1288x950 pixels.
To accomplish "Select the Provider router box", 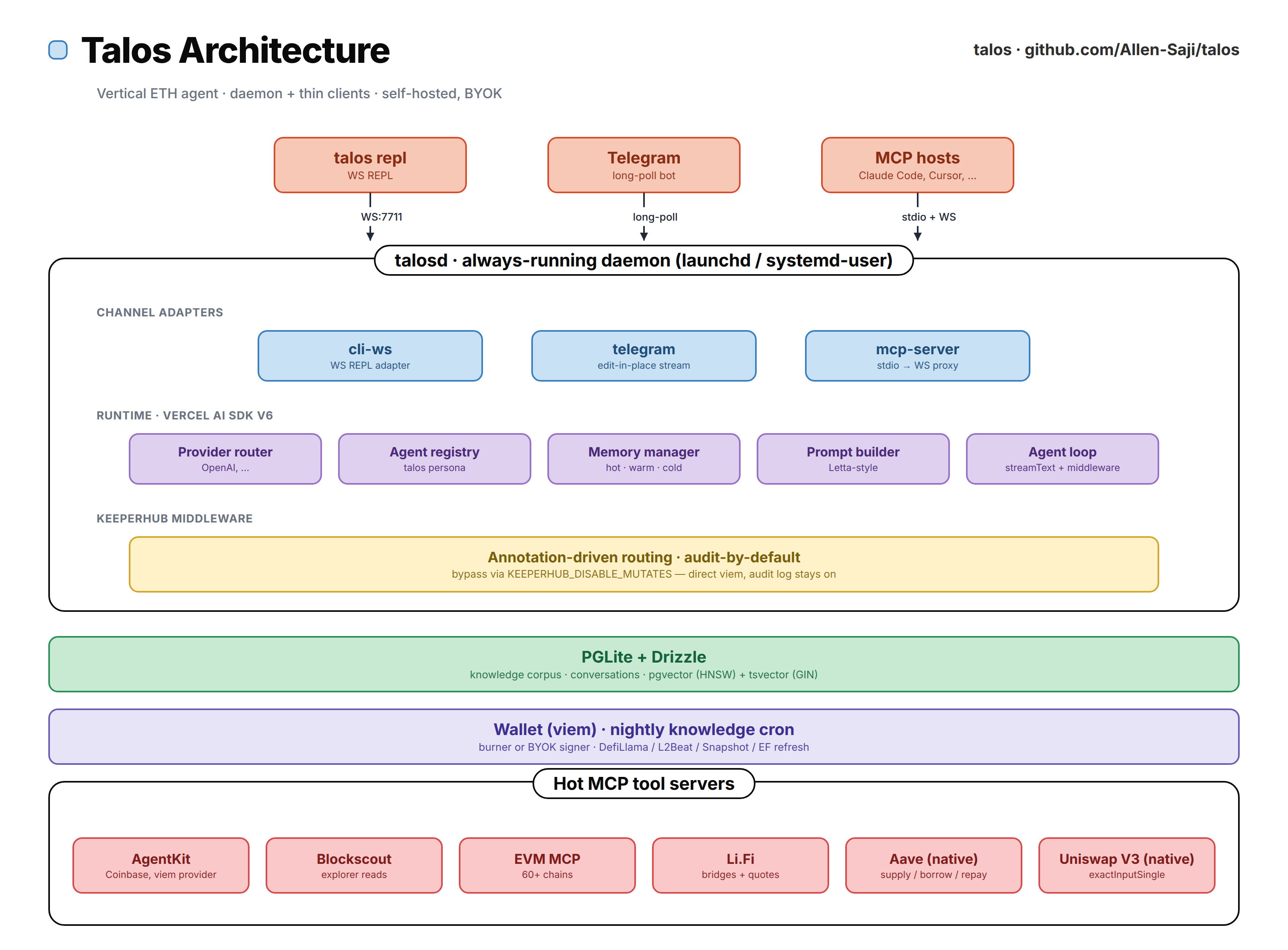I will pyautogui.click(x=225, y=459).
